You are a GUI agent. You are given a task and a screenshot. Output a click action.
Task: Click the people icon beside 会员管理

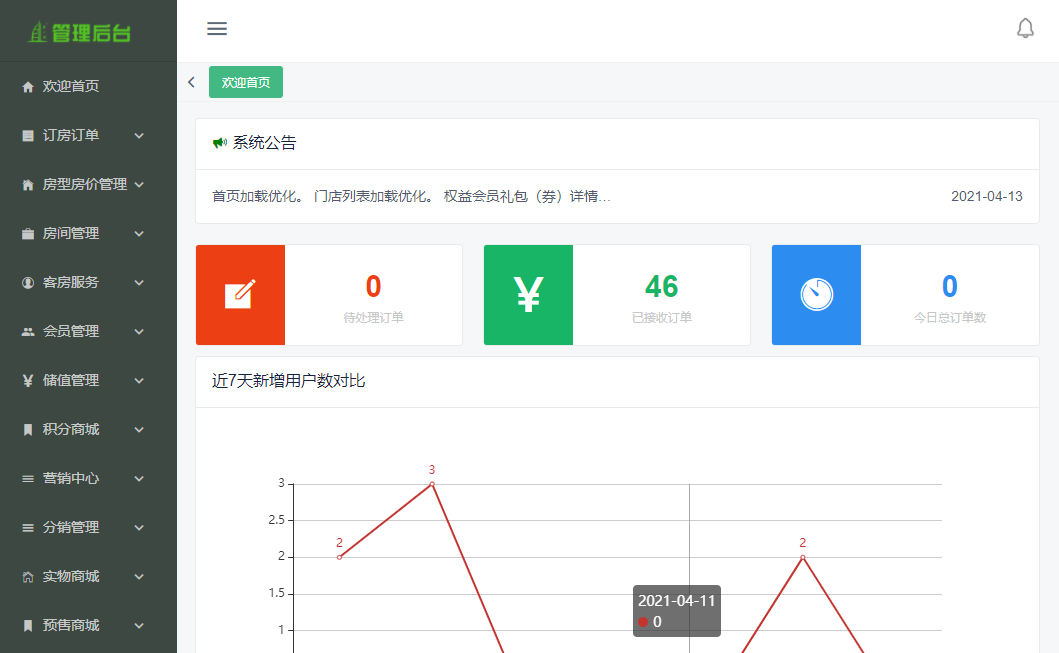[x=28, y=332]
